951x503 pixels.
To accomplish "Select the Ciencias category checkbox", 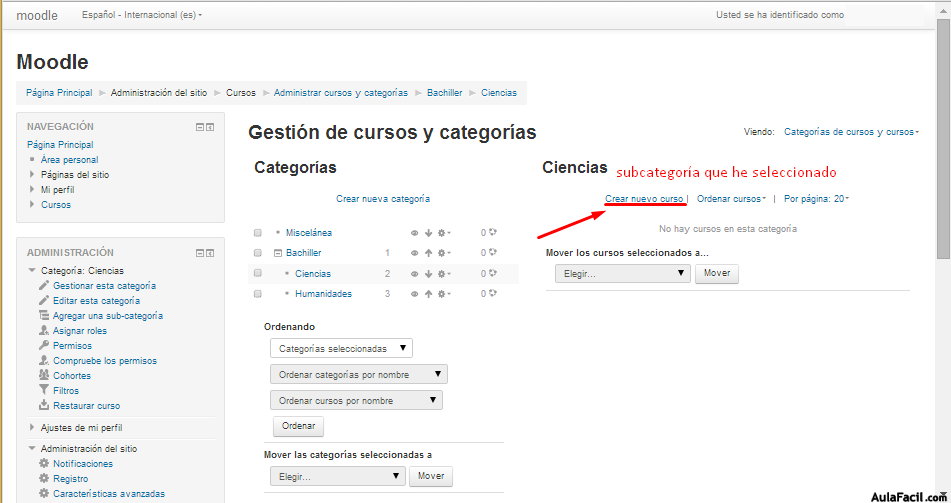I will 258,274.
